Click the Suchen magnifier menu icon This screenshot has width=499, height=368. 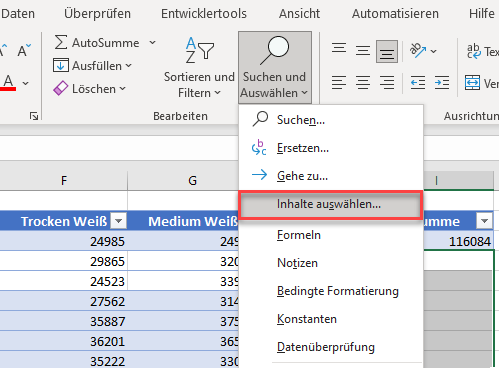coord(260,119)
